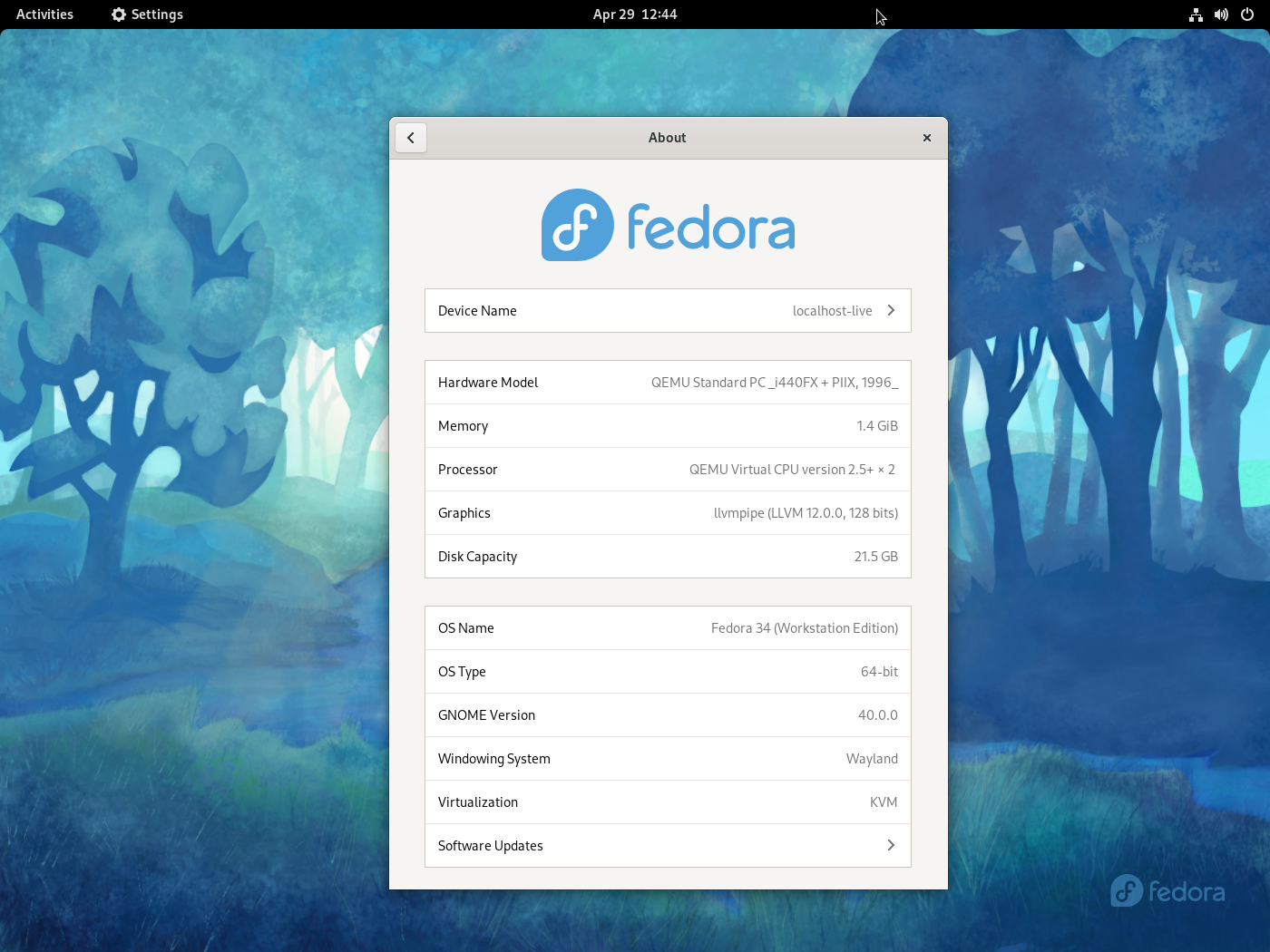Select the Memory label

tap(463, 426)
